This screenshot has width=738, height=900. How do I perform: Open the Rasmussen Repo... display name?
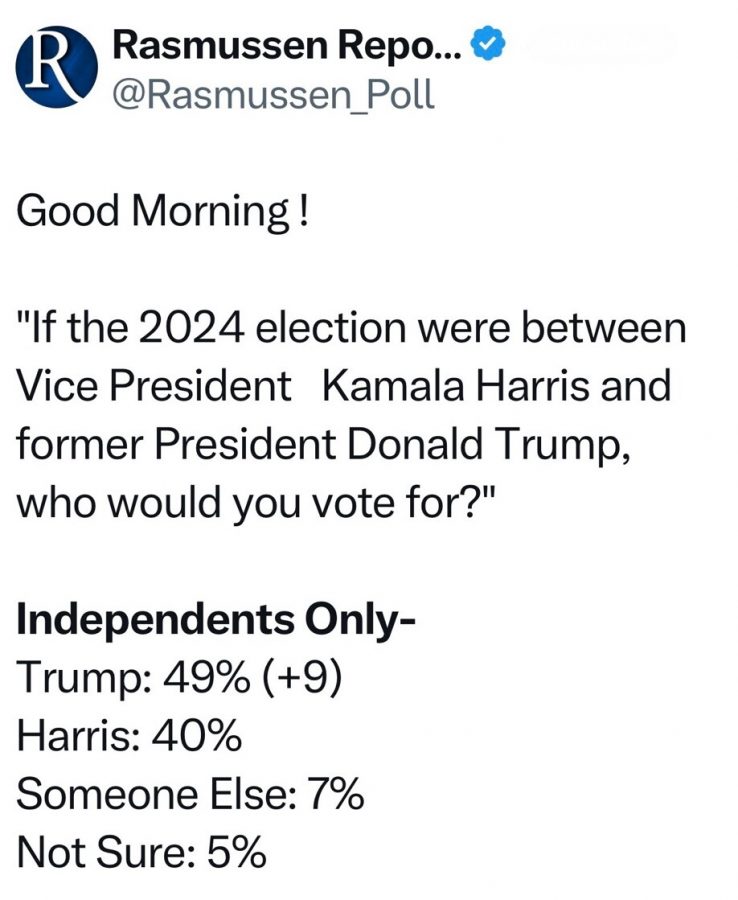pos(288,45)
